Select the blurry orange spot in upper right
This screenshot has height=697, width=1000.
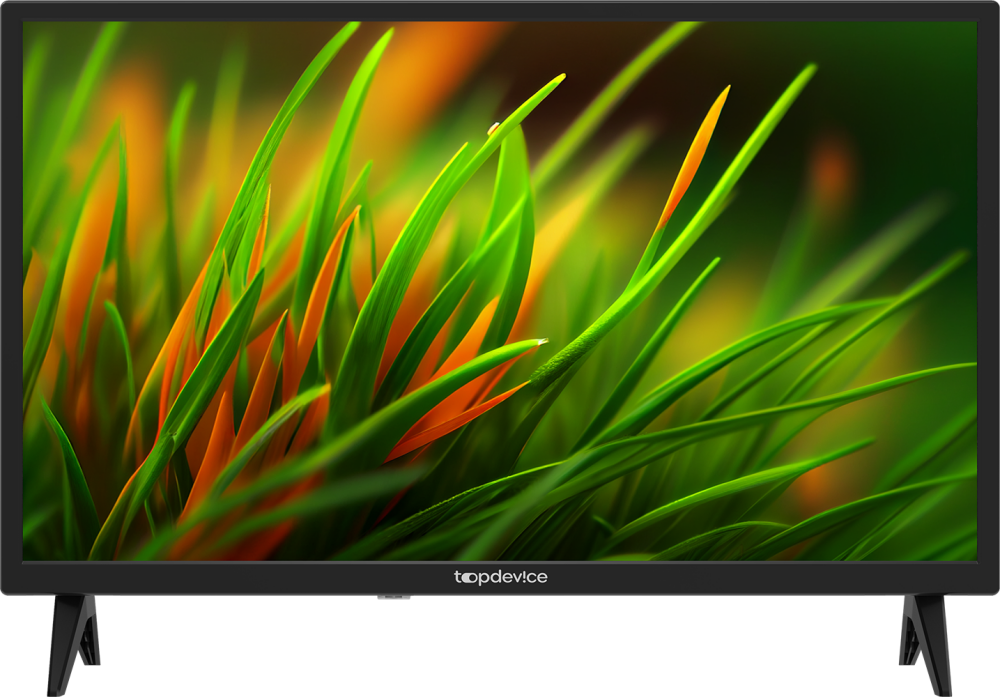pos(832,172)
